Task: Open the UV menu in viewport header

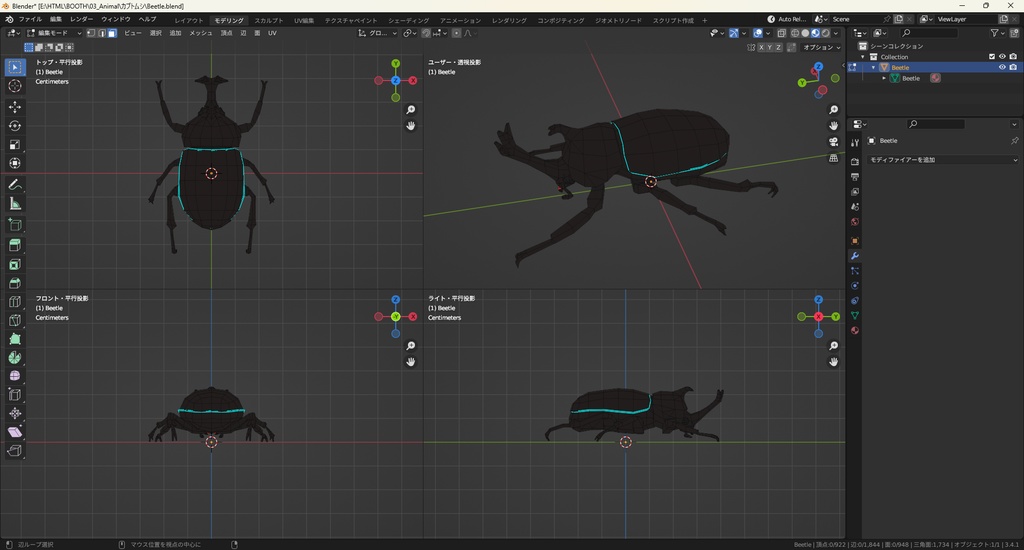Action: coord(272,33)
